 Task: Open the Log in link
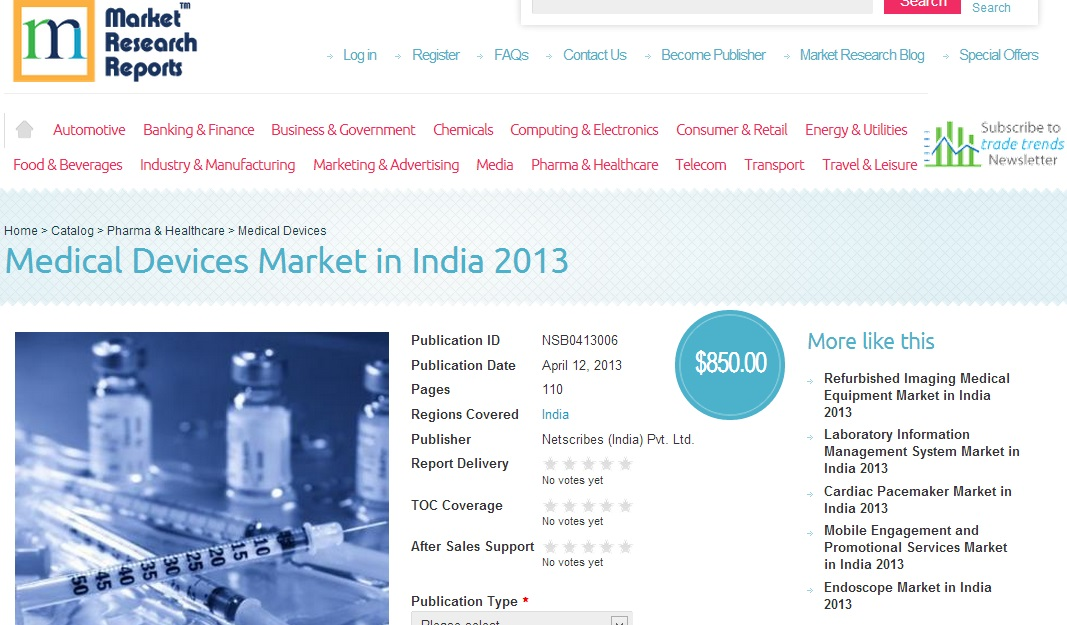click(359, 55)
